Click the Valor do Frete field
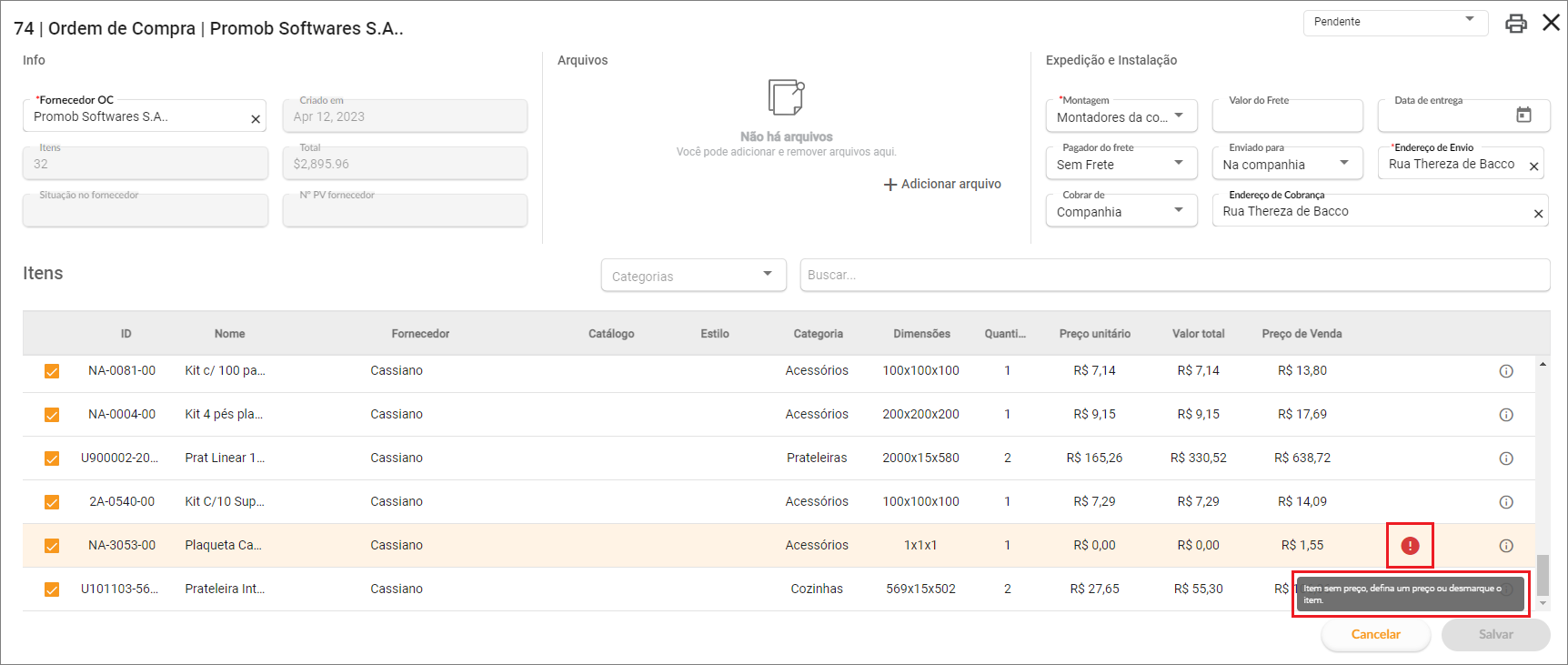This screenshot has width=1568, height=665. coord(1287,116)
